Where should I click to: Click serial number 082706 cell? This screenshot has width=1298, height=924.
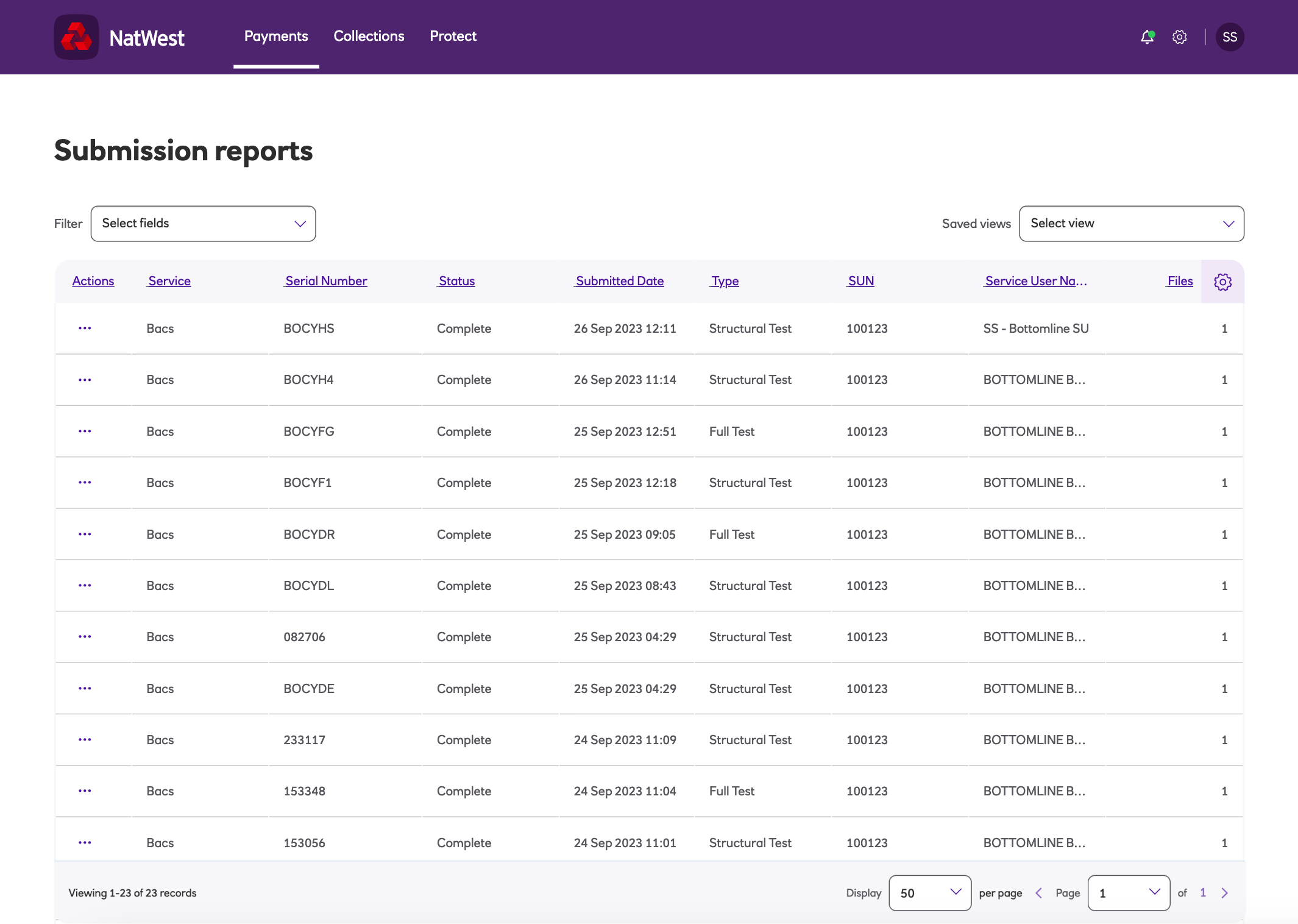[304, 637]
